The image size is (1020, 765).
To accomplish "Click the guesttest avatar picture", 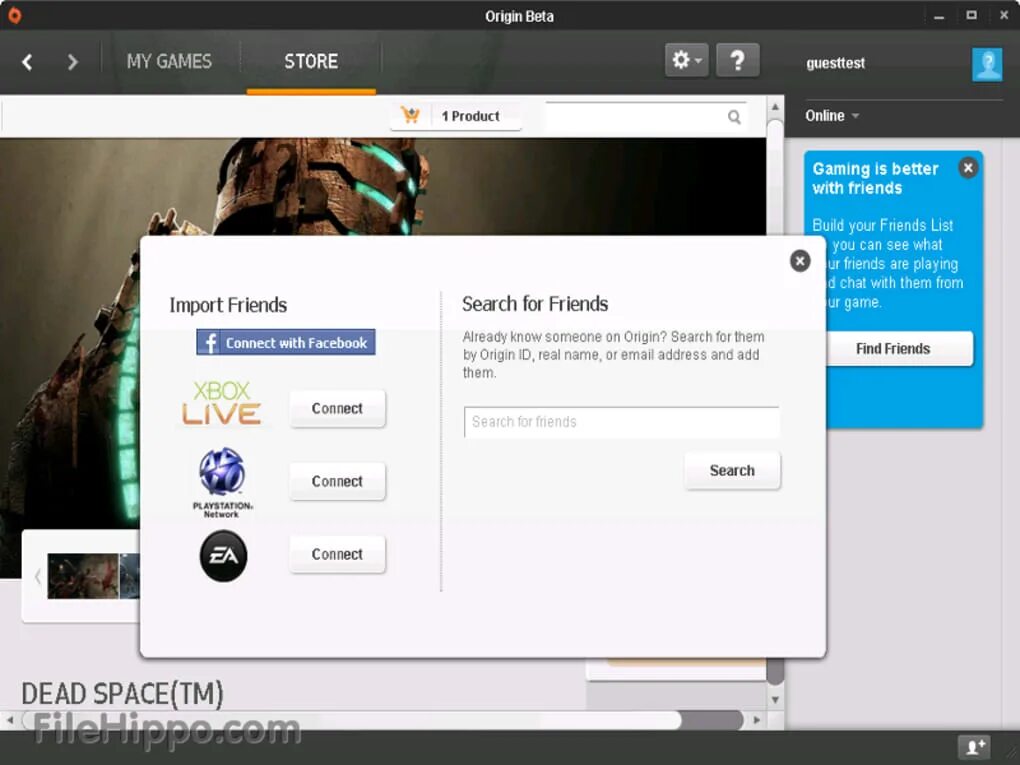I will [x=986, y=64].
